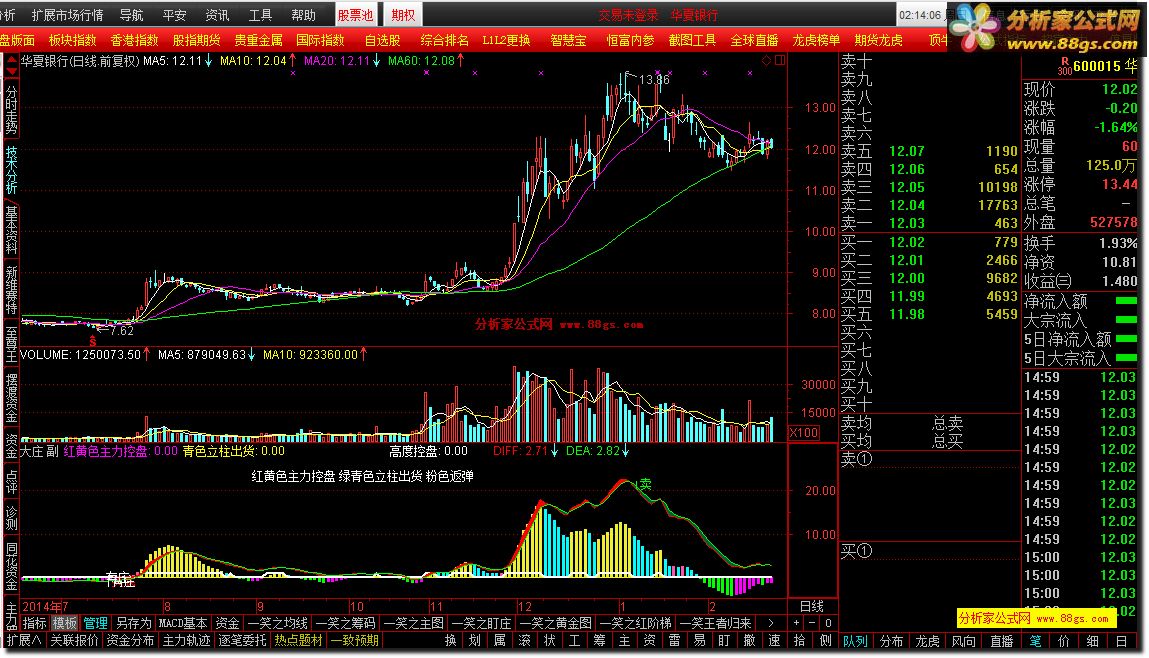Click the 拾 button in bottom toolbar
Screen dimensions: 1149x658
[799, 640]
